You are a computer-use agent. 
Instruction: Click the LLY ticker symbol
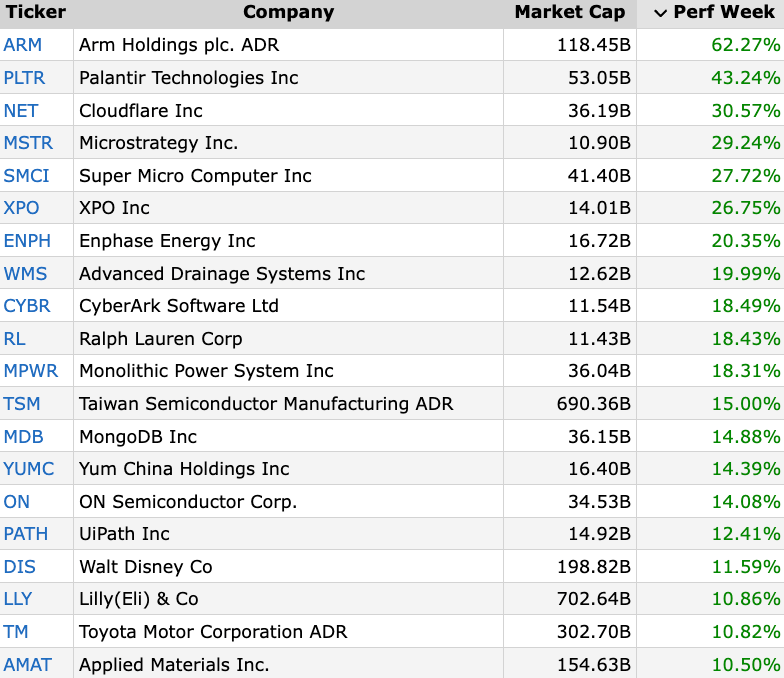coord(18,599)
